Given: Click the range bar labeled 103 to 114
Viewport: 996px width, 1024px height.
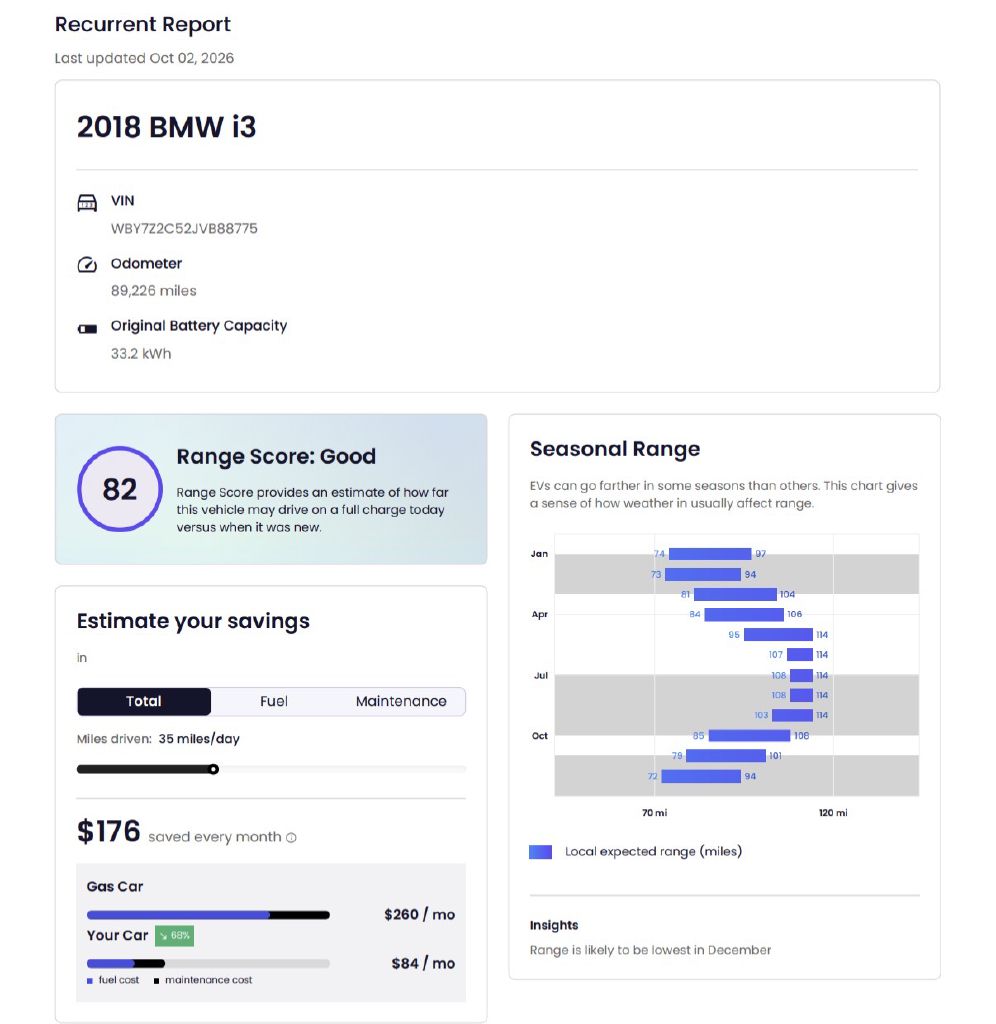Looking at the screenshot, I should [793, 715].
